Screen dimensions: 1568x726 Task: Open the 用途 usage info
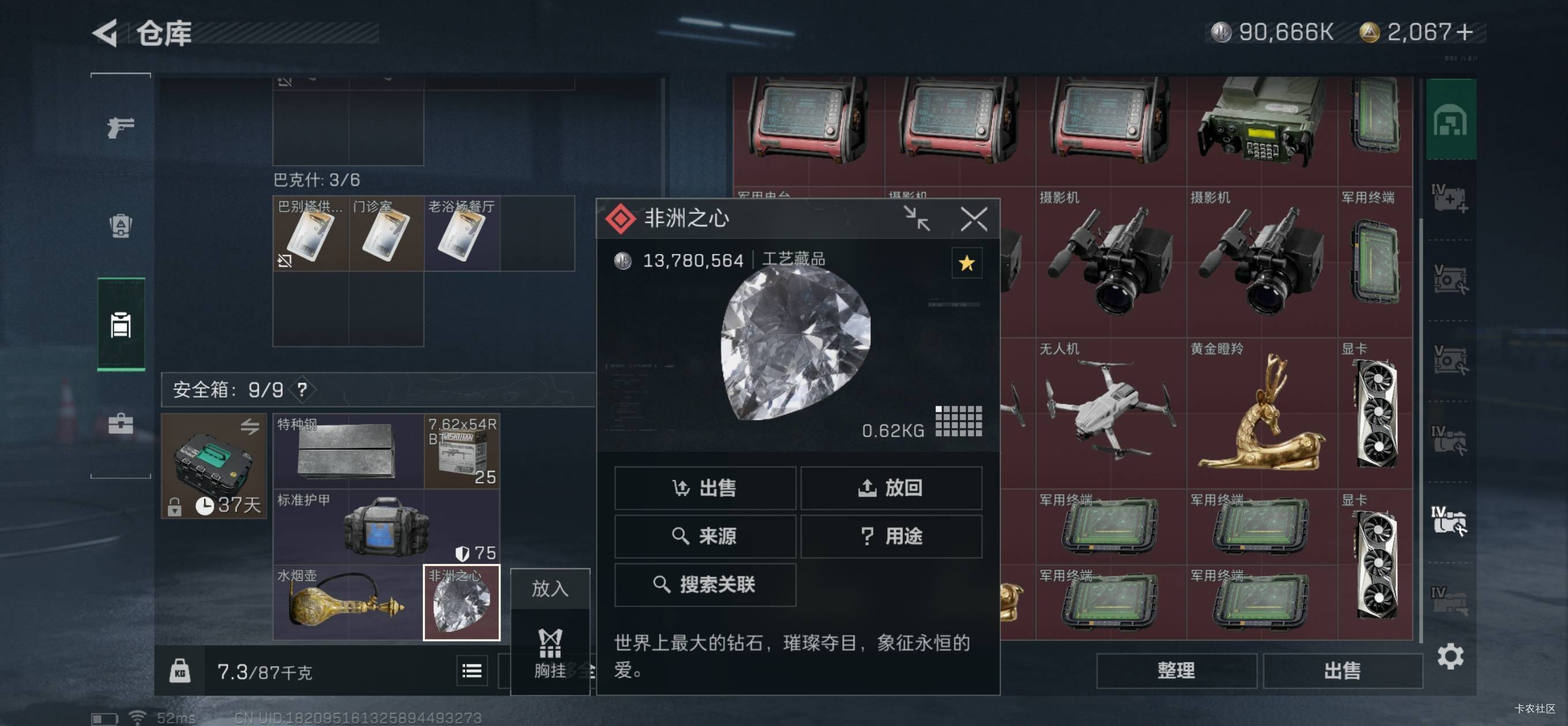click(x=891, y=536)
